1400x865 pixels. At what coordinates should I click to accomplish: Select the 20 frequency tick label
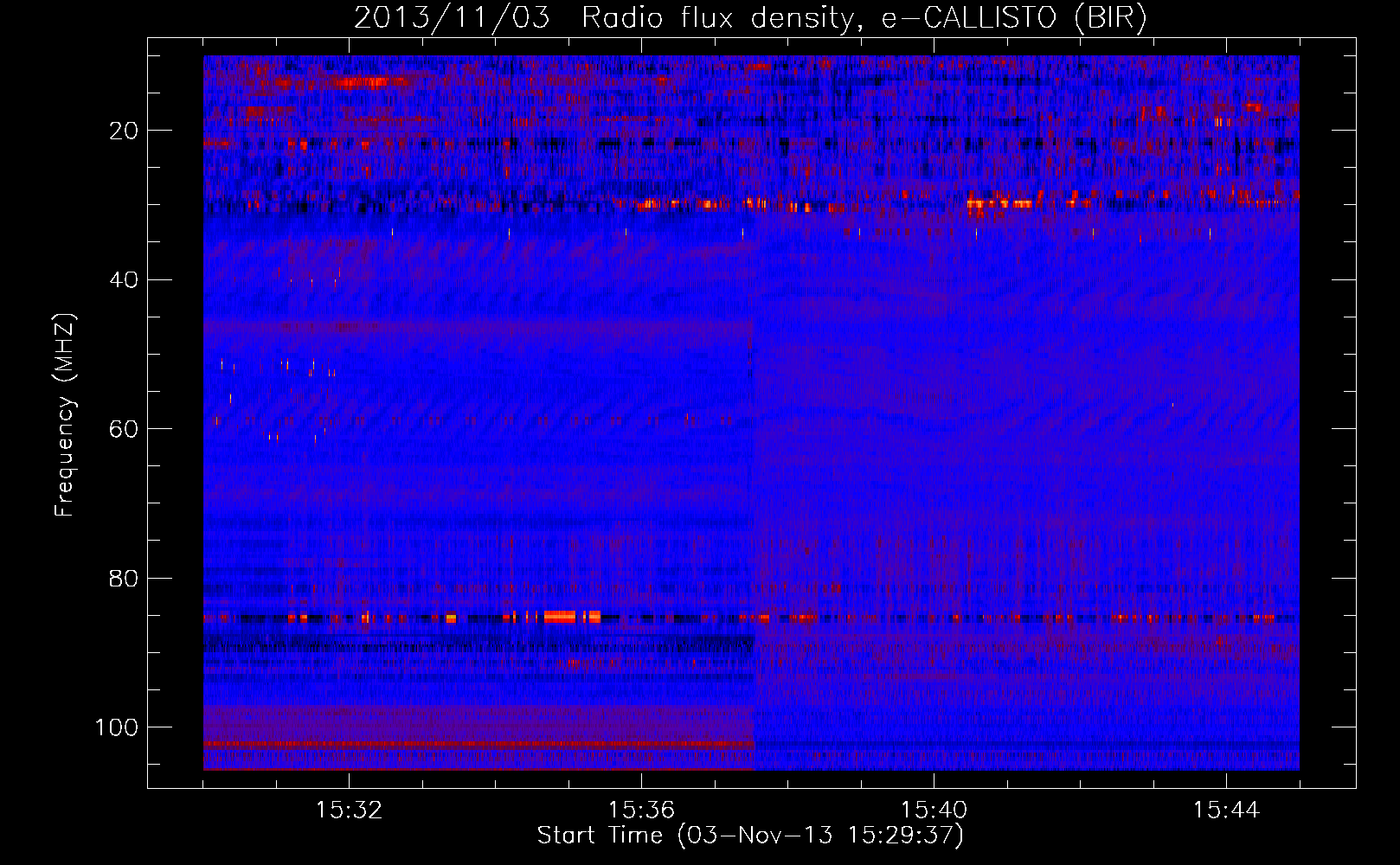coord(124,131)
